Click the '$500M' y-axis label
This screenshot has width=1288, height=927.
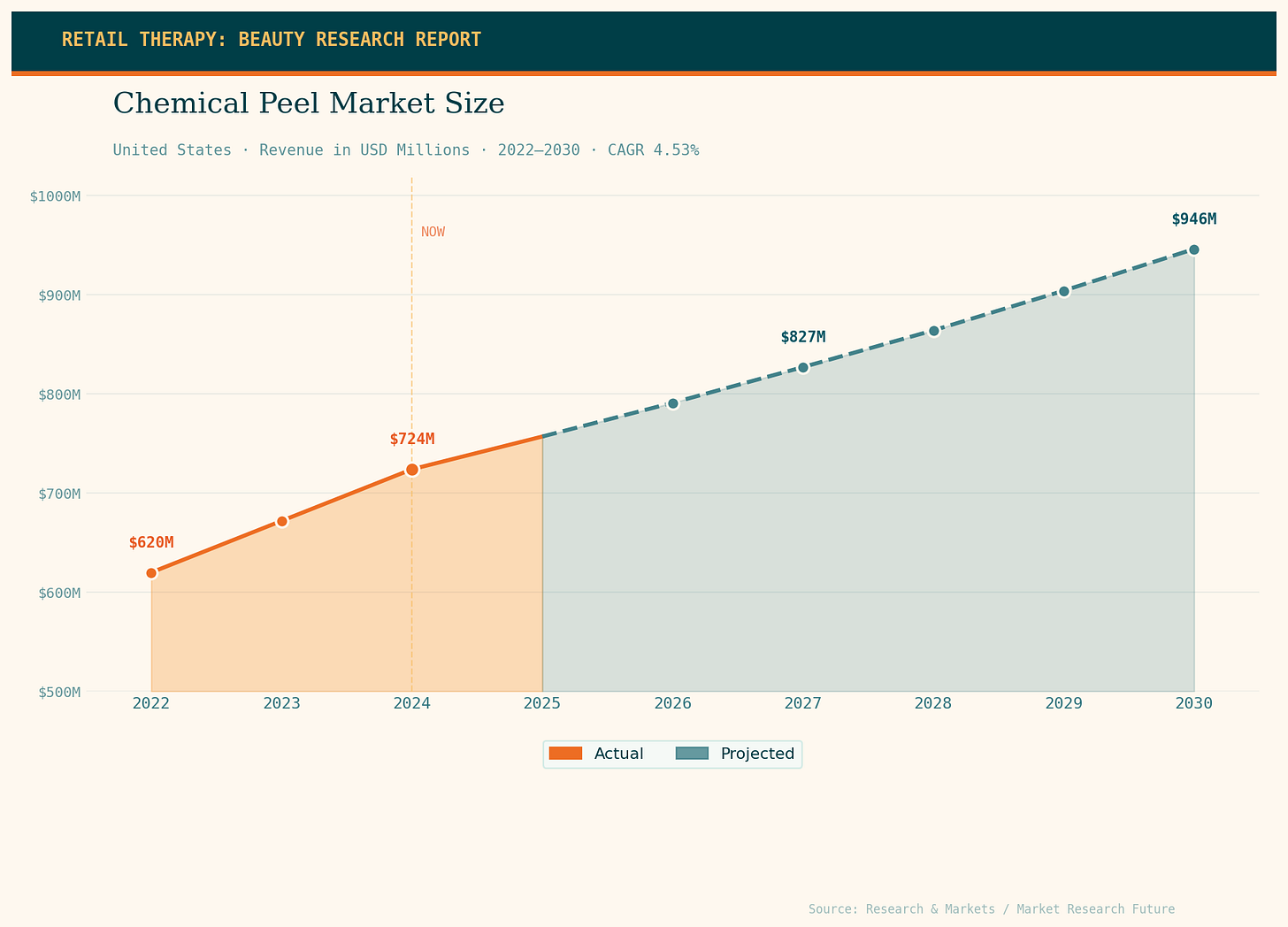[59, 692]
